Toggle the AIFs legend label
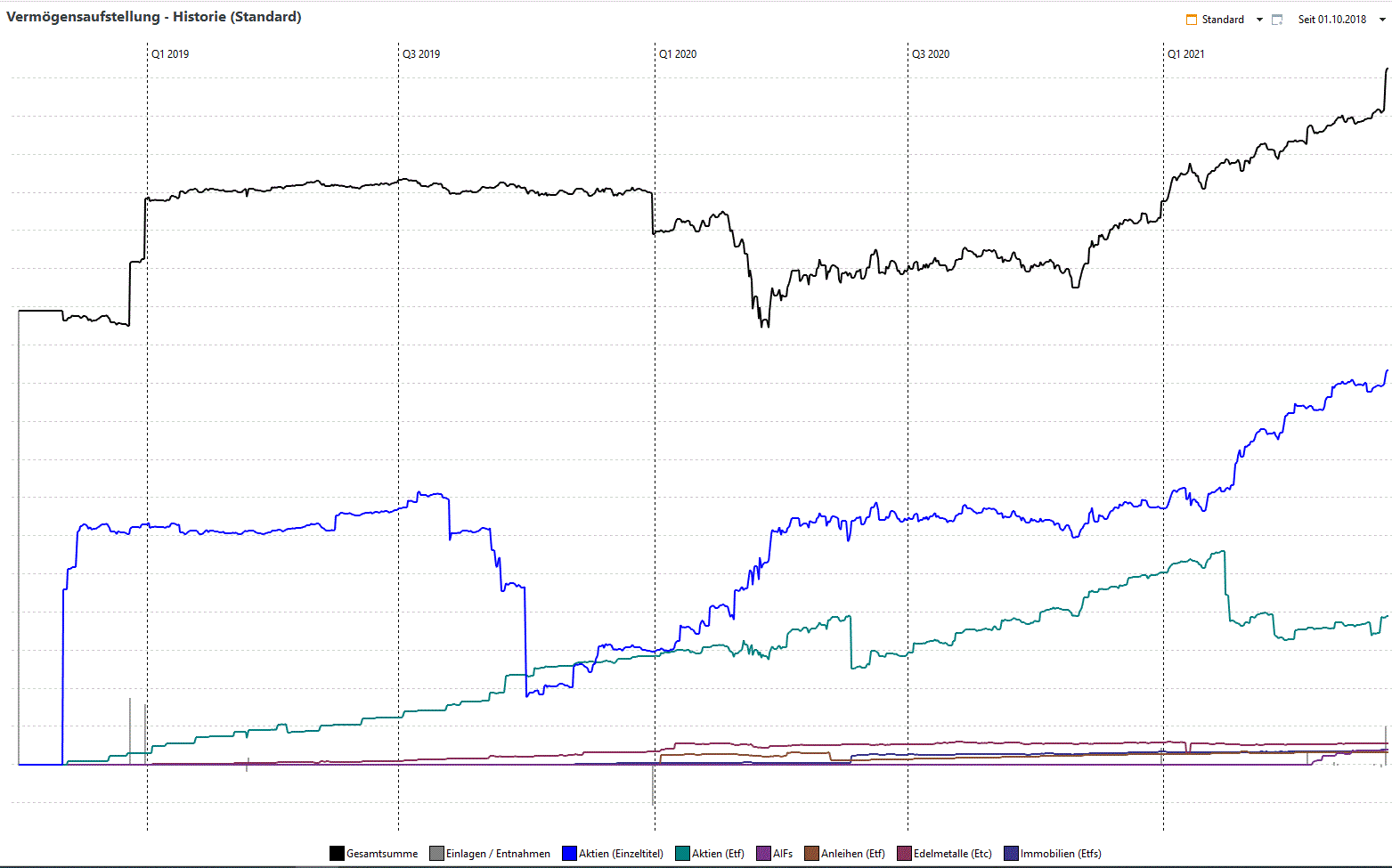 point(783,854)
